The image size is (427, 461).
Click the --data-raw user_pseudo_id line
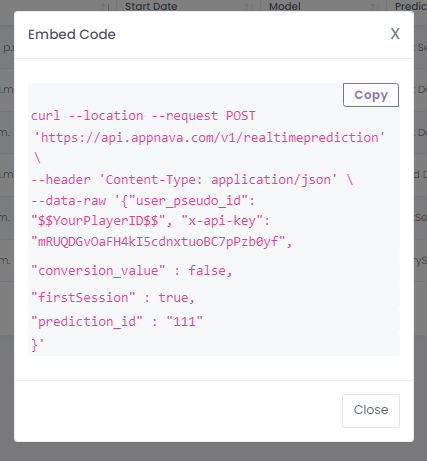143,201
